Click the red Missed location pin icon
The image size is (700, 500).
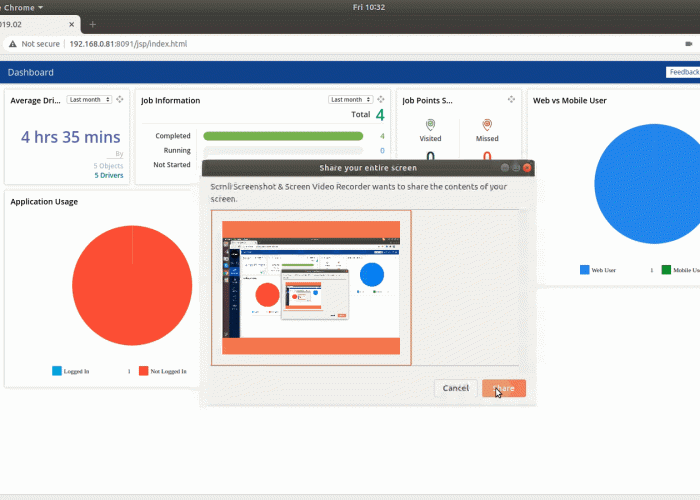click(x=488, y=125)
